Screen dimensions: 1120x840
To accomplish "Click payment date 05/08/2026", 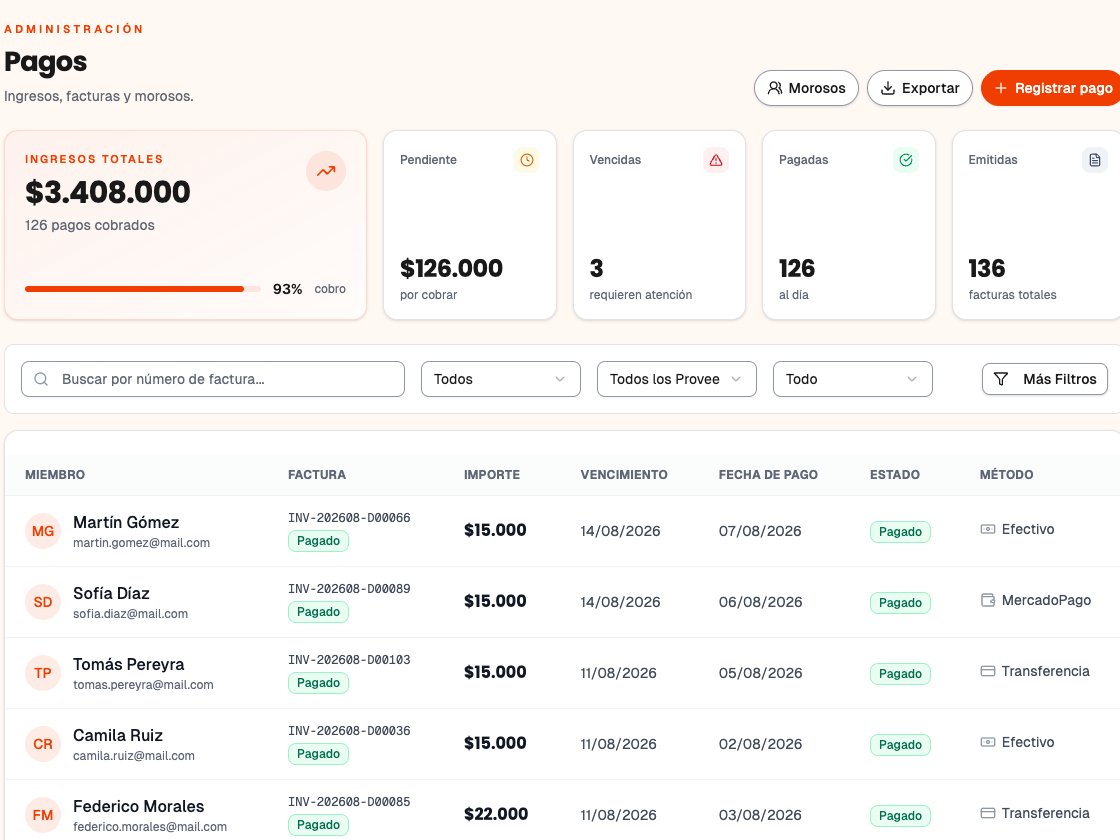I will [x=760, y=673].
